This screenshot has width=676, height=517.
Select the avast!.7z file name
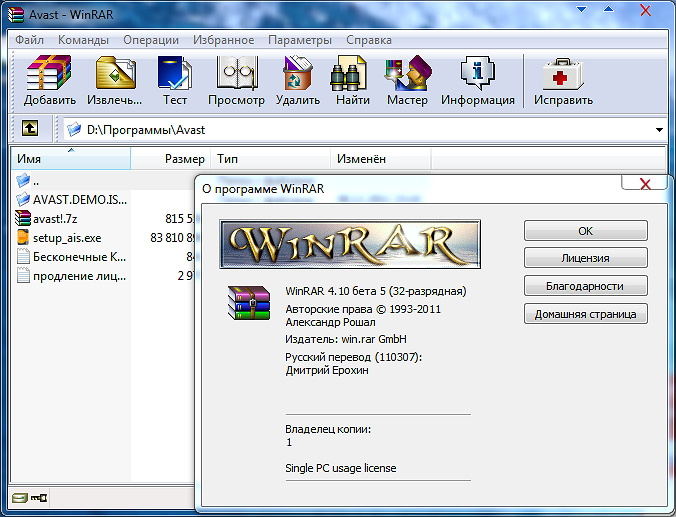[55, 219]
